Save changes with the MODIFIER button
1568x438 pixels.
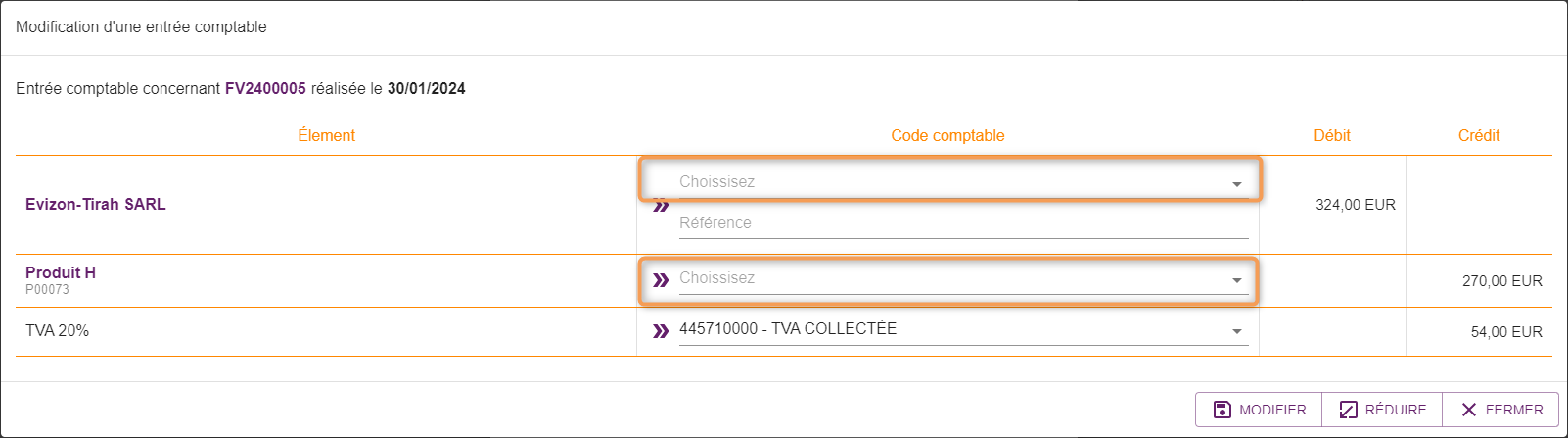1259,410
